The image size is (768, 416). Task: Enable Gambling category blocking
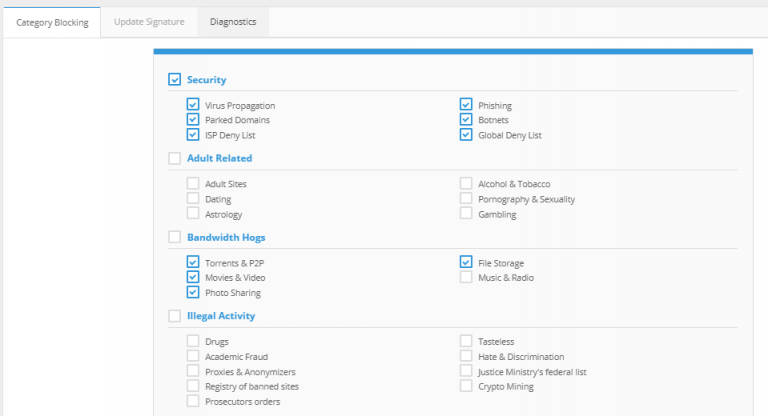(x=466, y=213)
